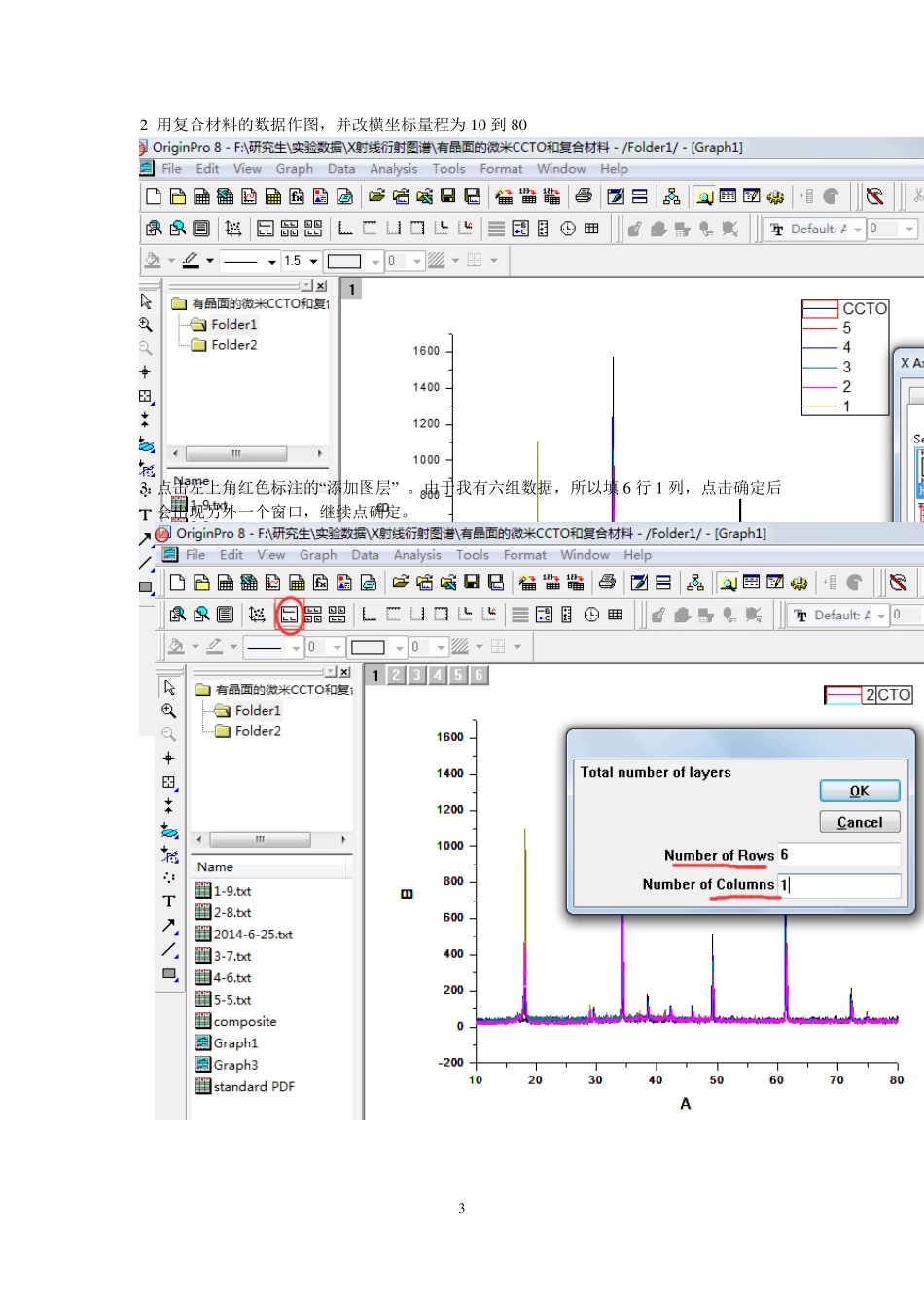Select Rectangle tool in lower window's toolbar
The image size is (924, 1307).
(169, 973)
